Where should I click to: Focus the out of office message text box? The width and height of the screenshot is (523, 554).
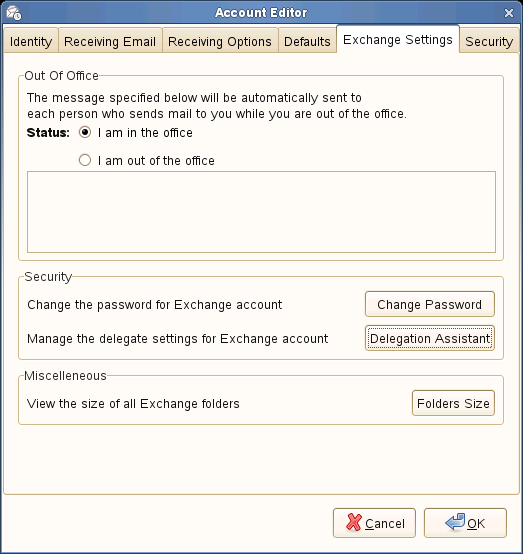[x=262, y=212]
